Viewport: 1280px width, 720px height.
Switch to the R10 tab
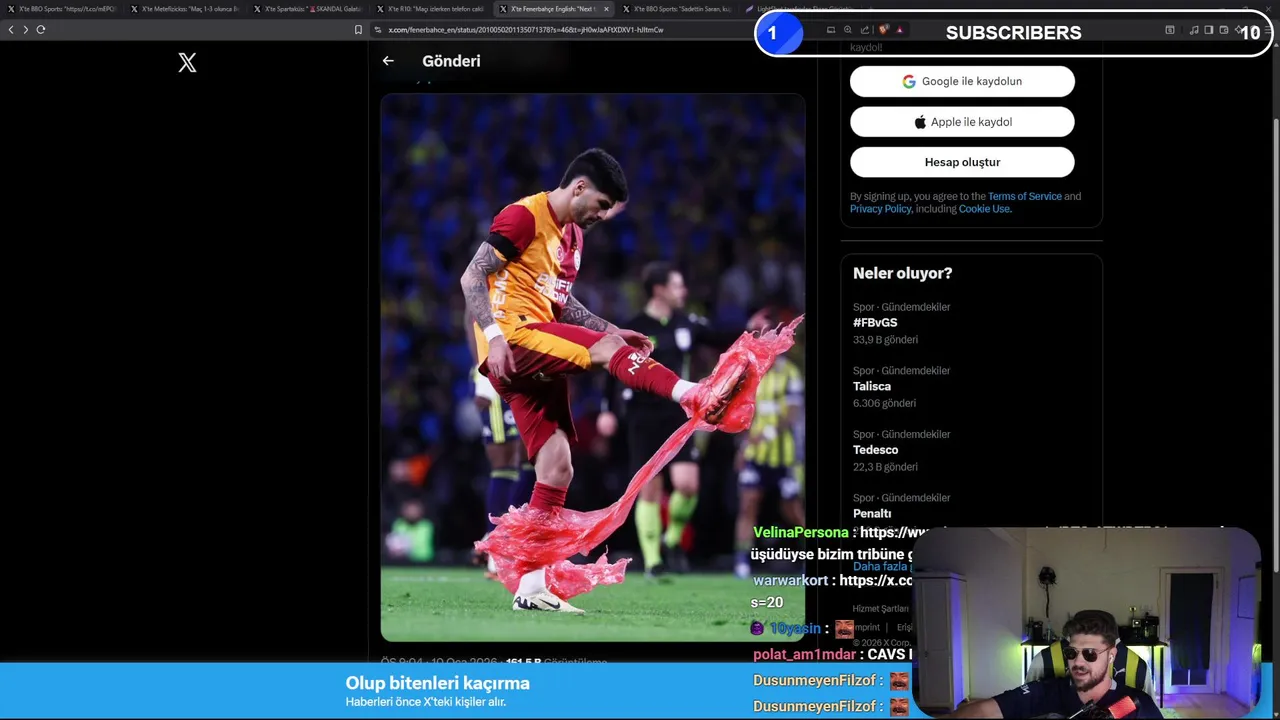(431, 9)
